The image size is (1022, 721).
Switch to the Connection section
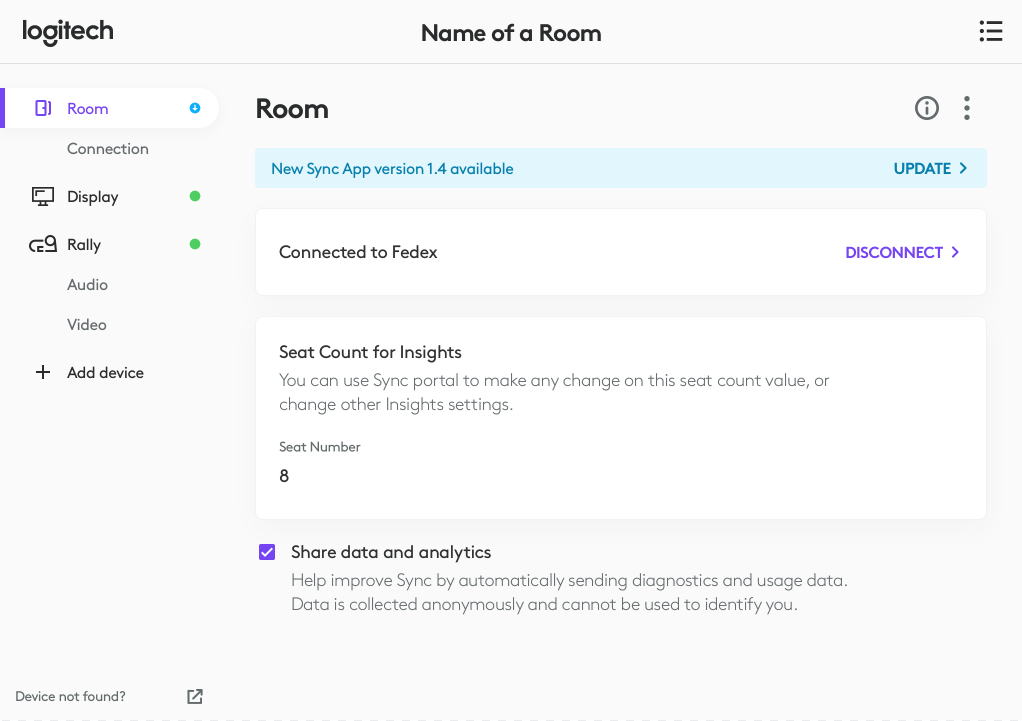tap(107, 148)
